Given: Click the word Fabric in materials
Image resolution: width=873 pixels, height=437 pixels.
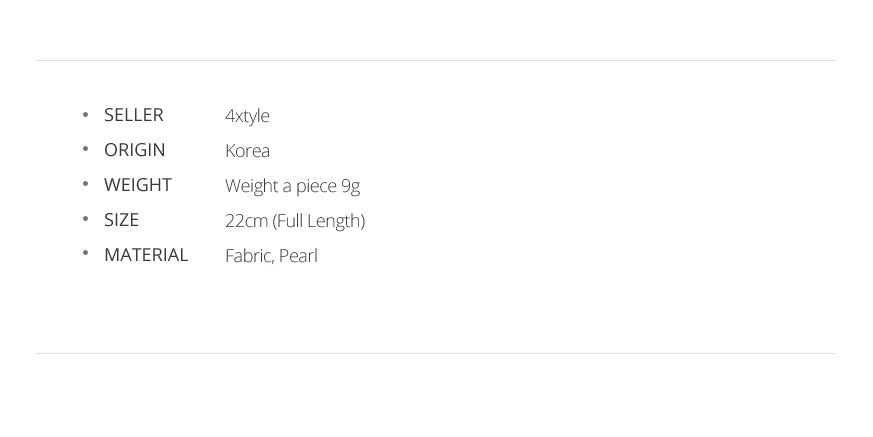Looking at the screenshot, I should point(249,256).
